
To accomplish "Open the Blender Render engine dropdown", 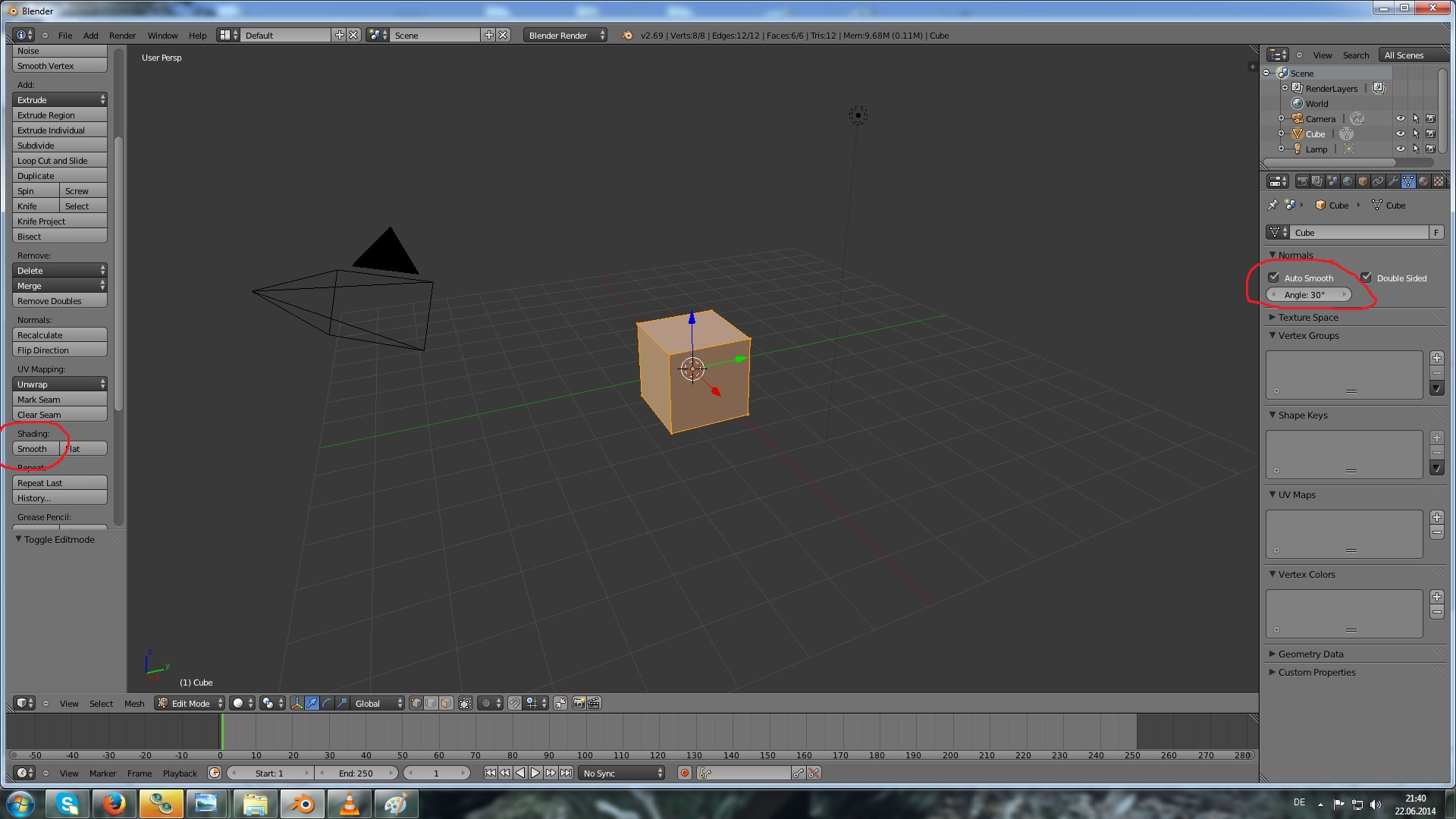I will 565,35.
